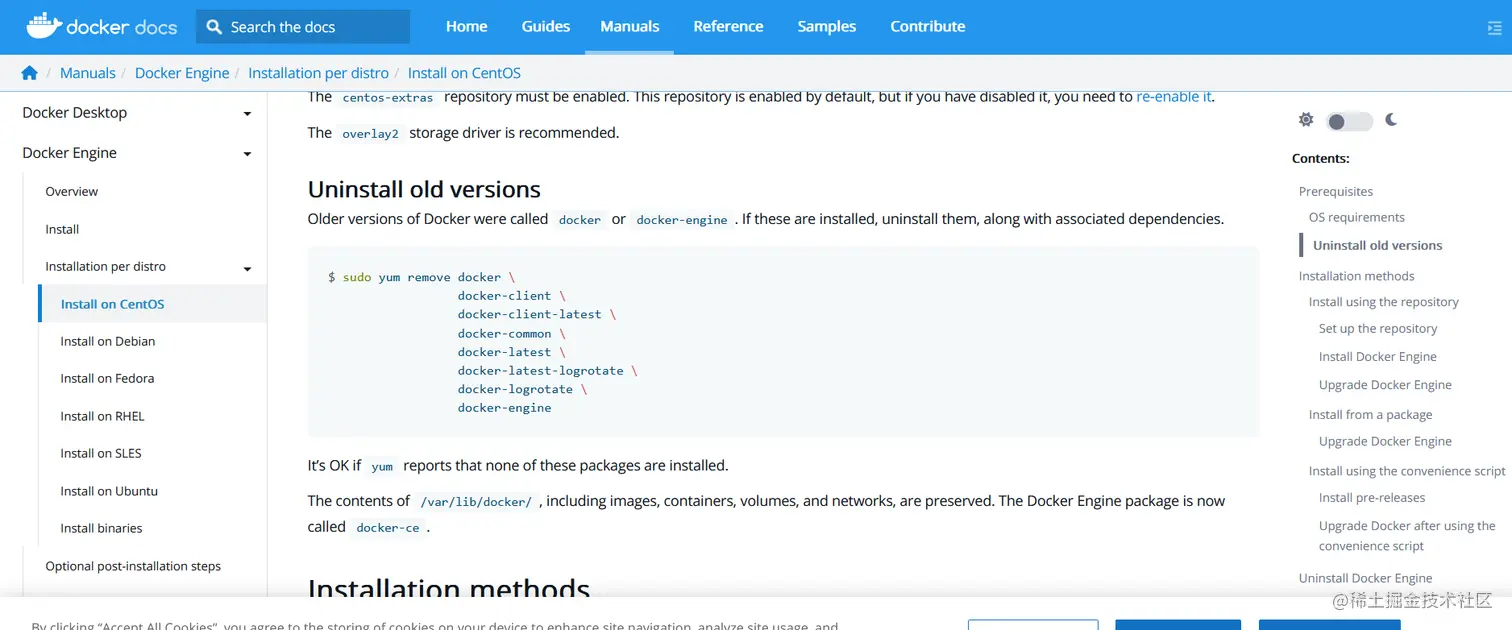The width and height of the screenshot is (1512, 630).
Task: Click the docker-engine inline code in paragraph
Action: pos(682,219)
